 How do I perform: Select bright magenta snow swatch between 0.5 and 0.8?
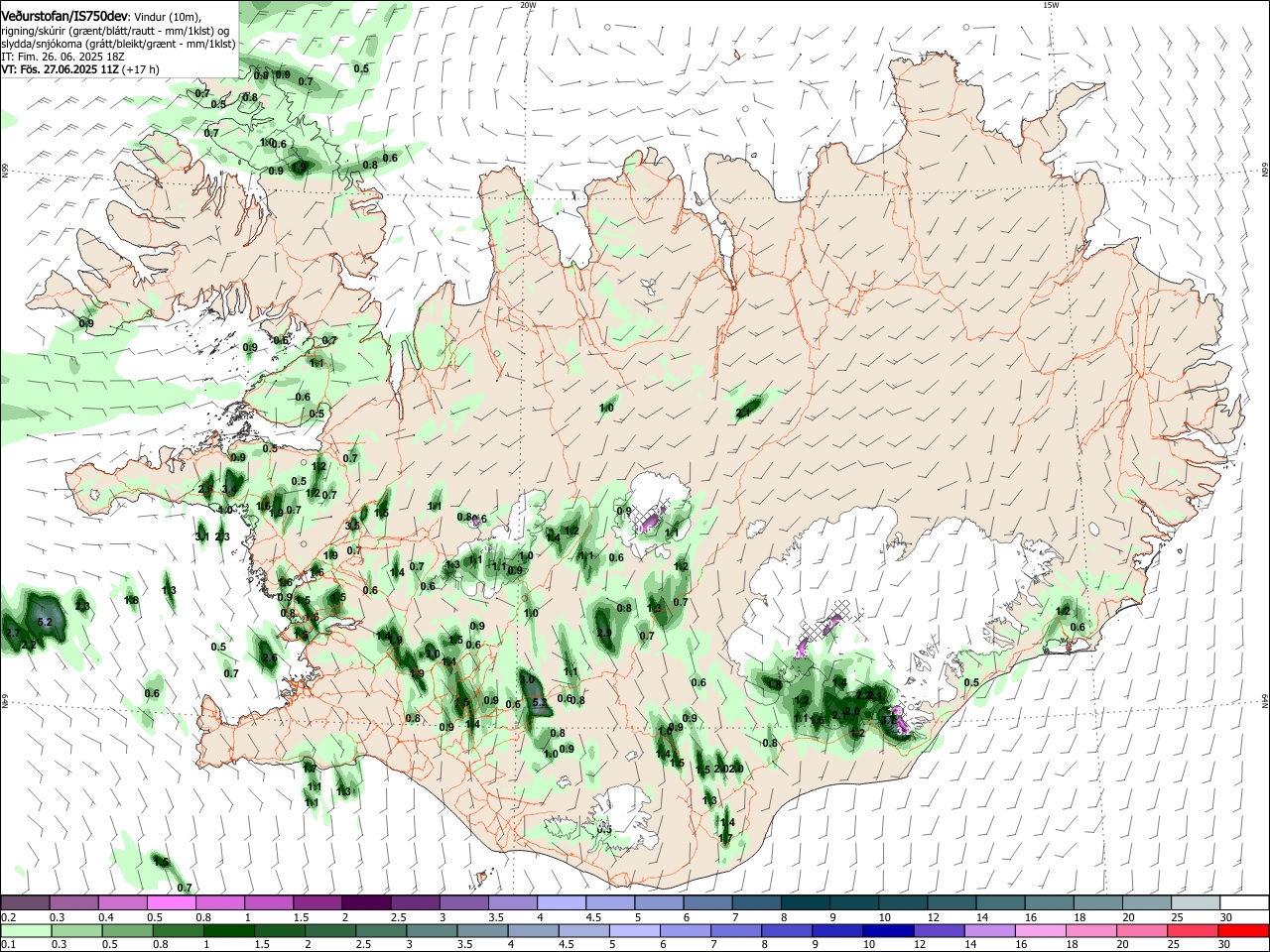pos(172,902)
